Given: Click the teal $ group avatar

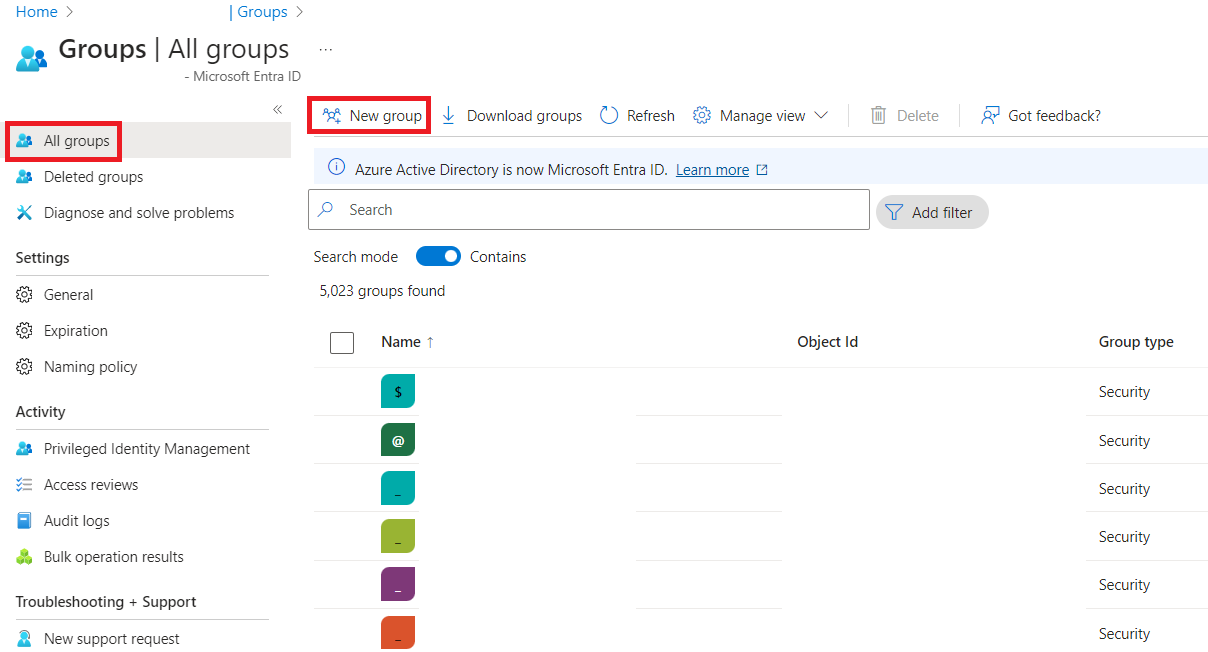Looking at the screenshot, I should 398,391.
